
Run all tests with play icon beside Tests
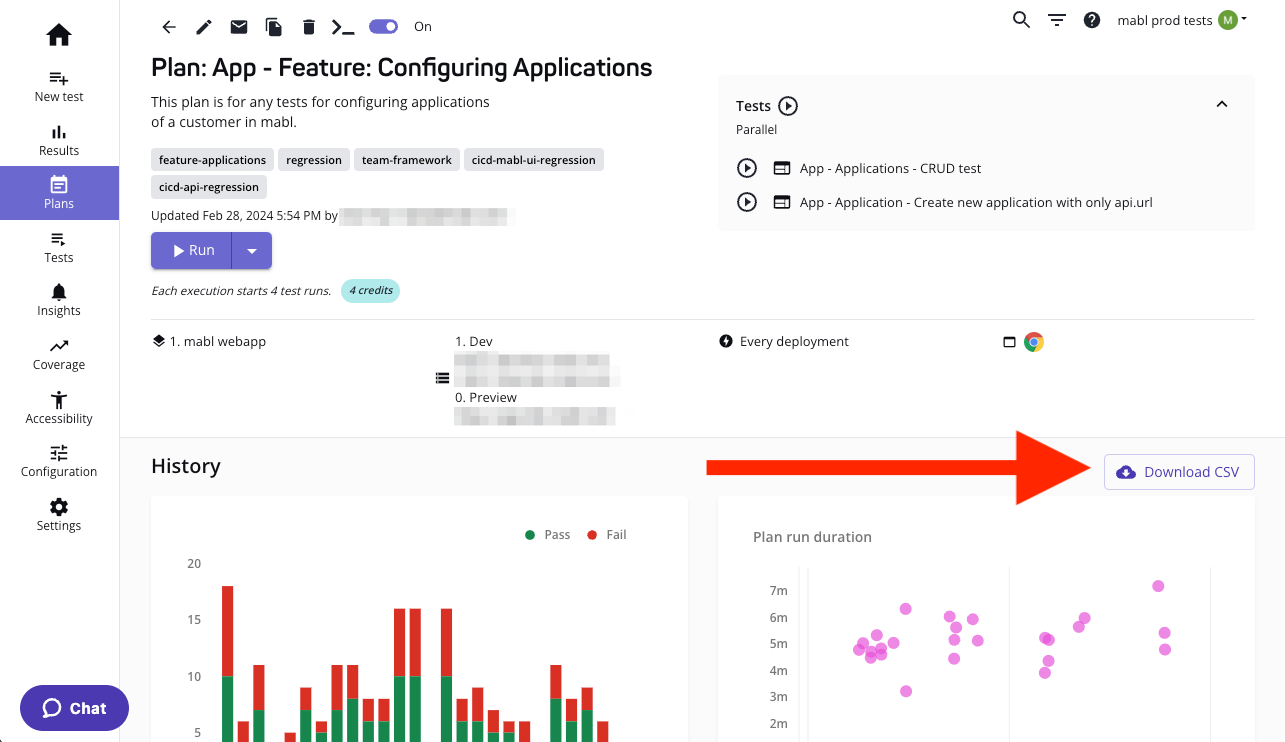point(788,106)
